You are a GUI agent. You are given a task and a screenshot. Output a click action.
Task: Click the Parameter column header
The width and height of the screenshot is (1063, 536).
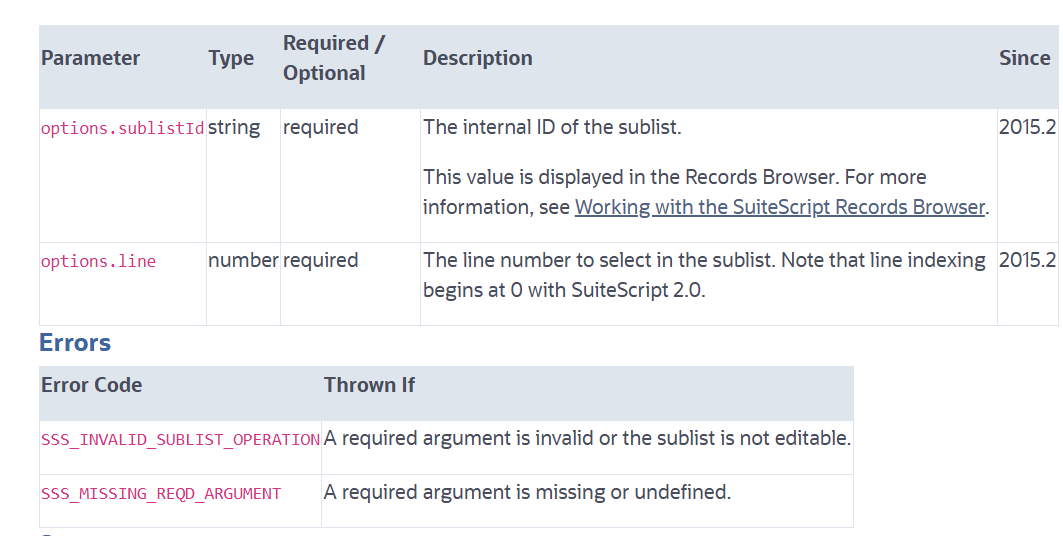[90, 58]
